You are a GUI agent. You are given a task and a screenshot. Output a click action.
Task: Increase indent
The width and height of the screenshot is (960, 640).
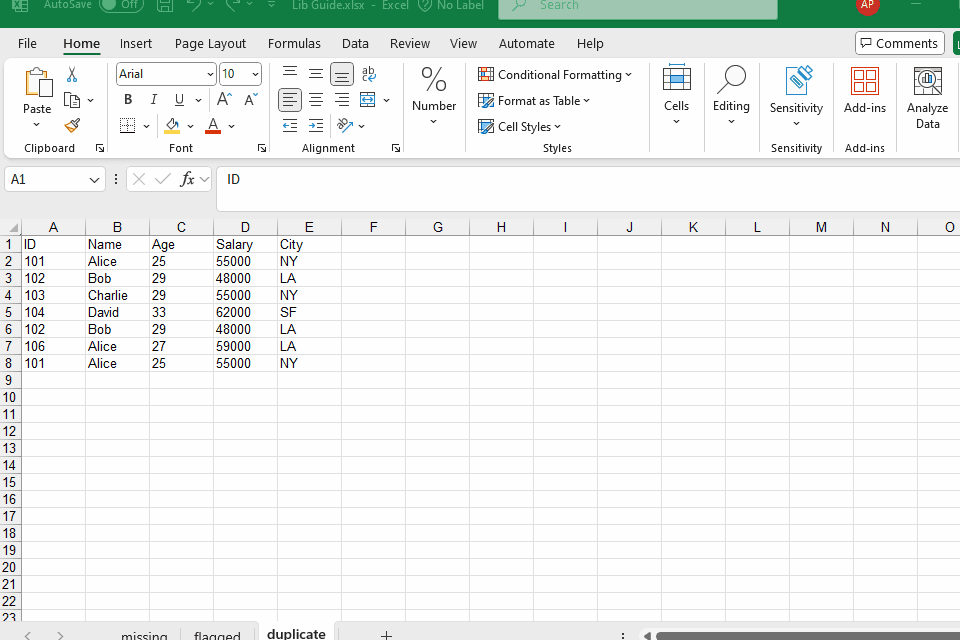pyautogui.click(x=316, y=126)
